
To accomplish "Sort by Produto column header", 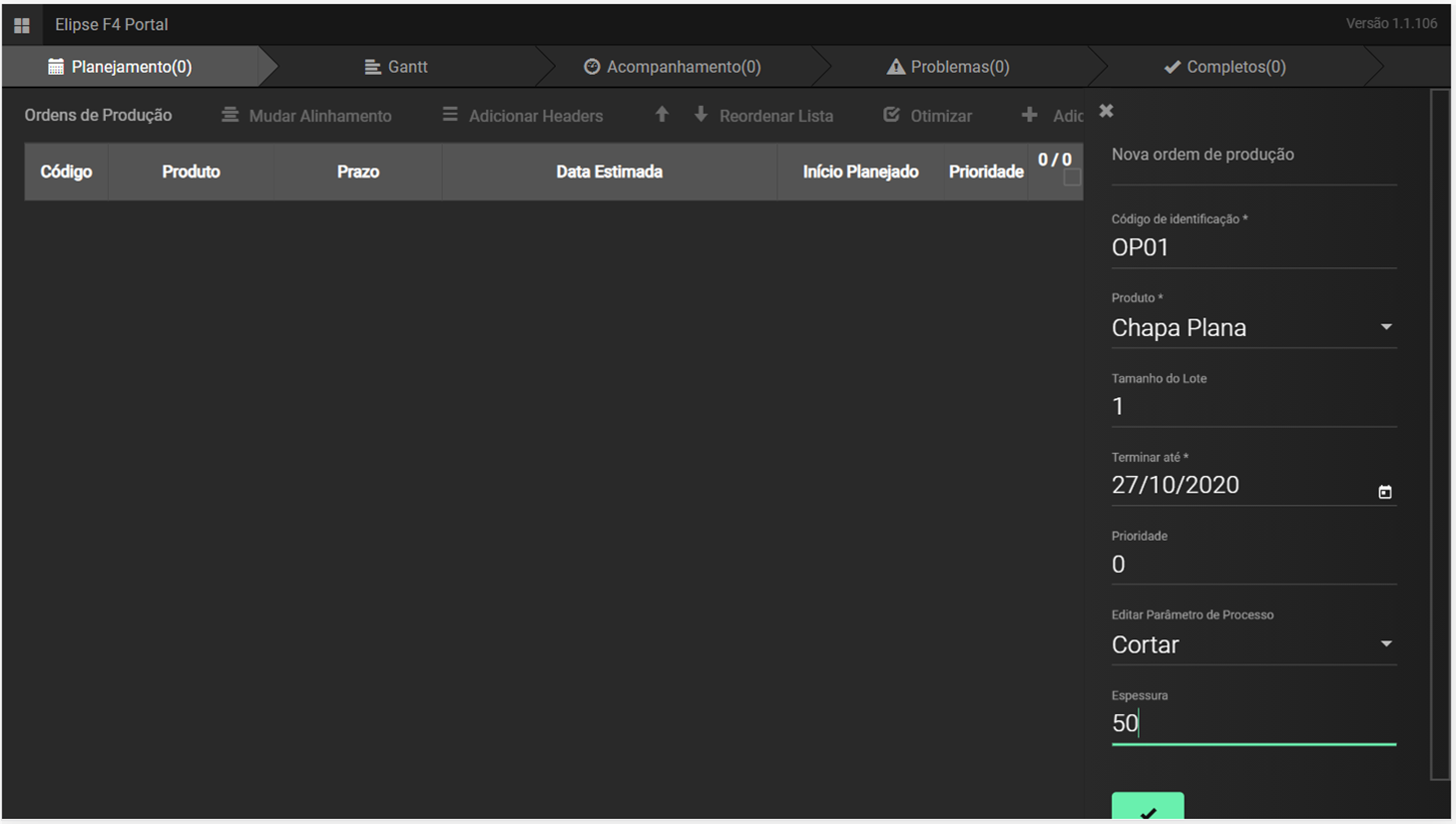I will [x=191, y=172].
